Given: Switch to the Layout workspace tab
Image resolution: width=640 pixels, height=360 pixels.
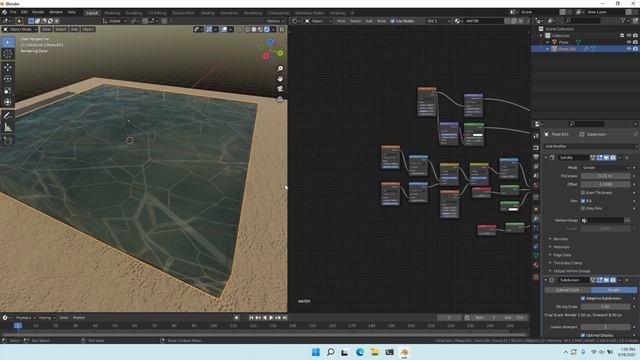Looking at the screenshot, I should (92, 13).
